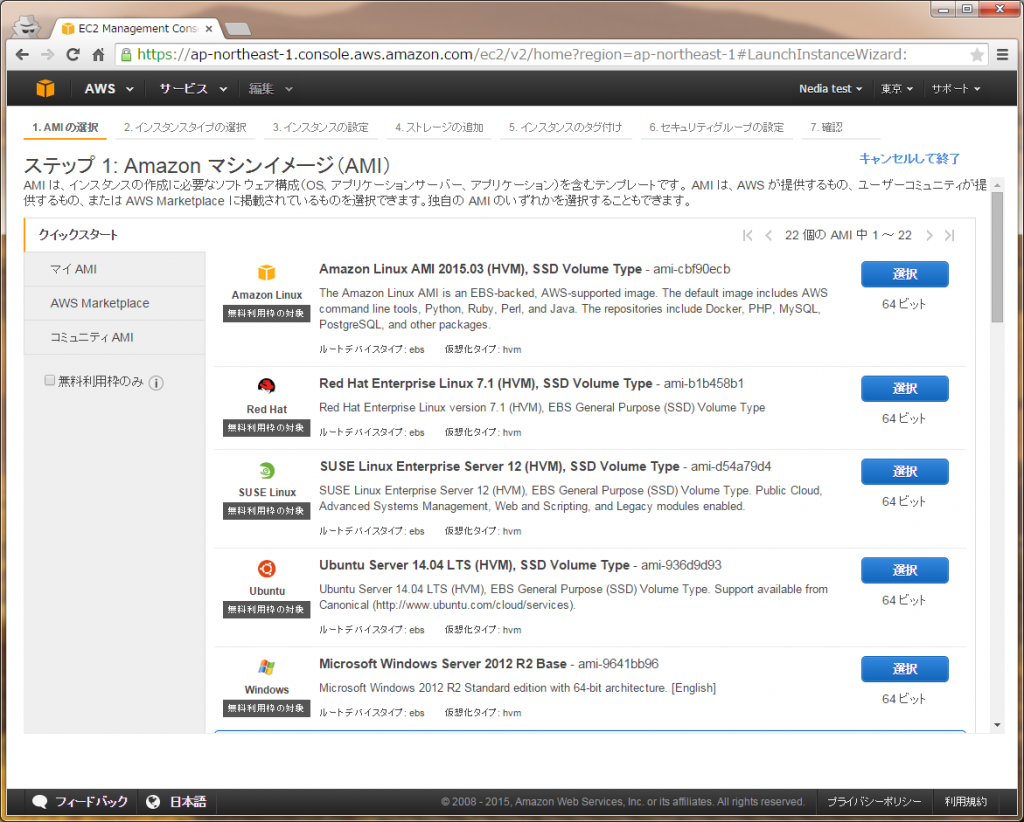Image resolution: width=1024 pixels, height=822 pixels.
Task: Open the AWS dropdown menu
Action: coord(108,89)
